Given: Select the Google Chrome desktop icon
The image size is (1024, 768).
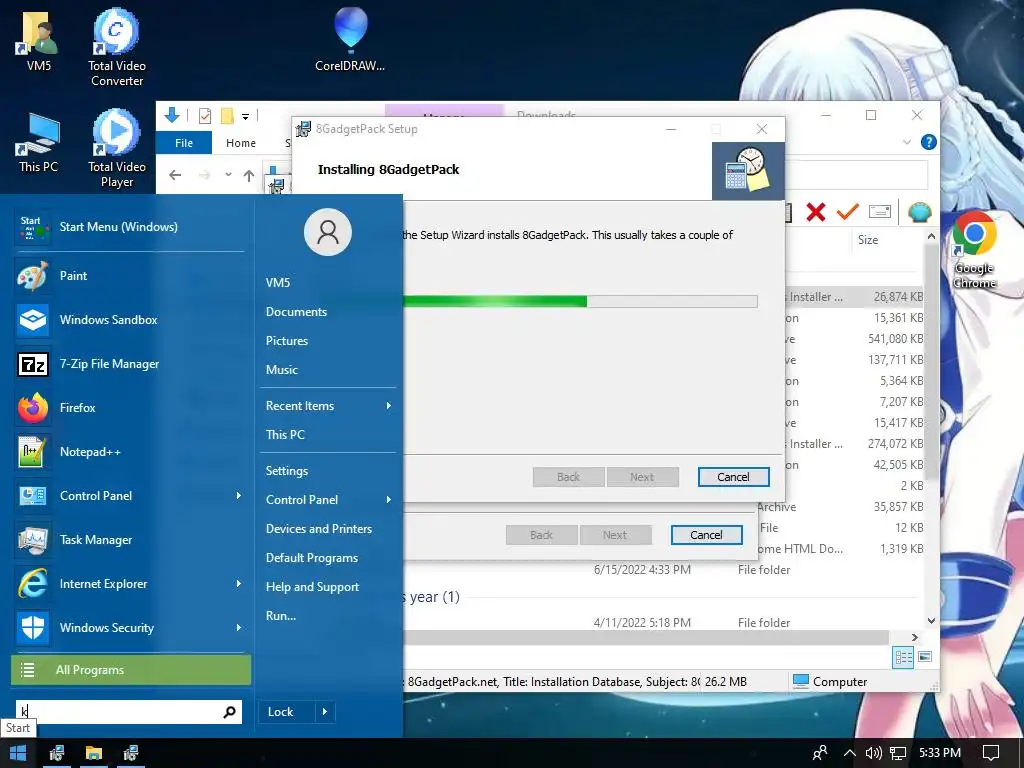Looking at the screenshot, I should pyautogui.click(x=974, y=249).
